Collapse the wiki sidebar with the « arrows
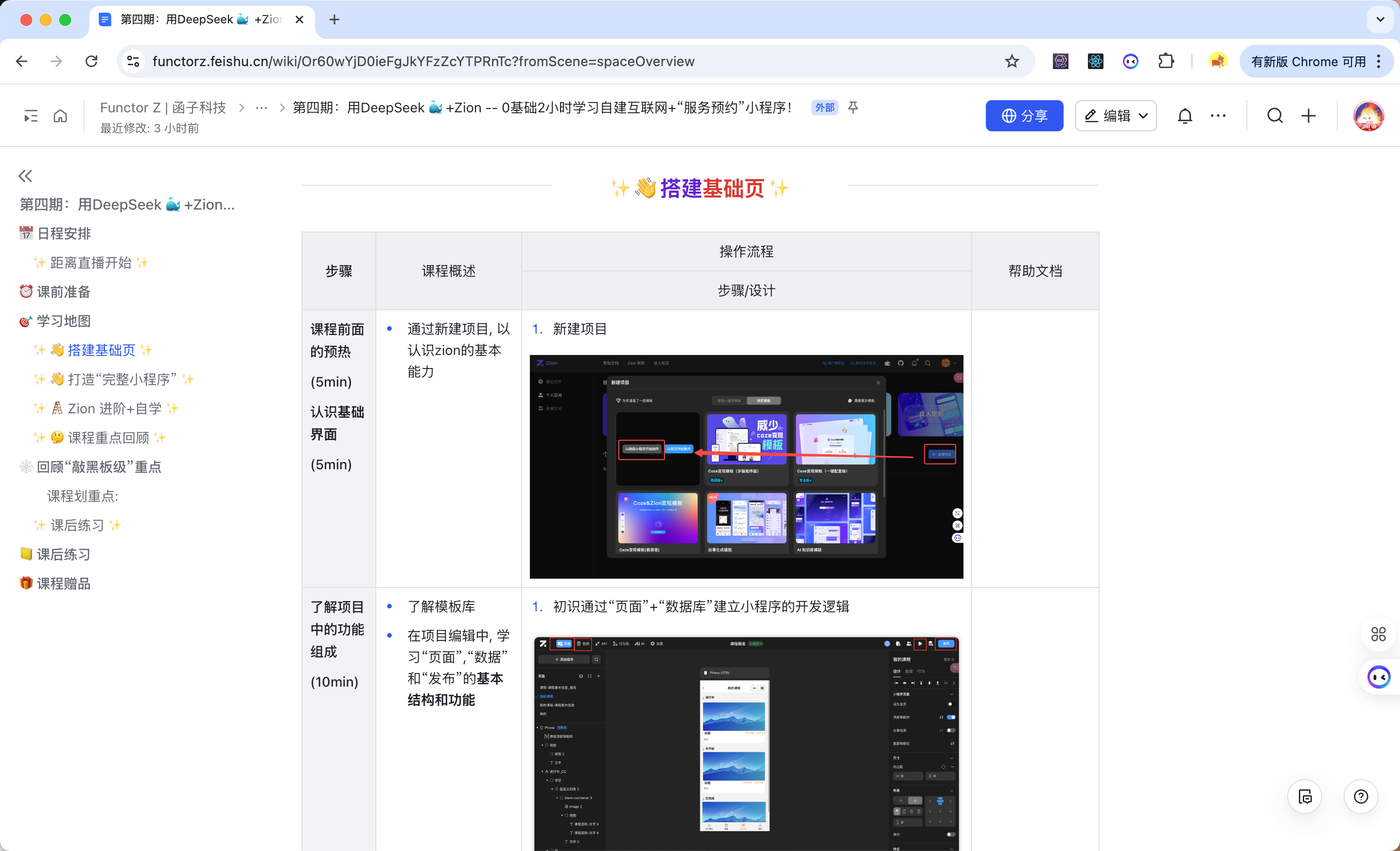The width and height of the screenshot is (1400, 851). click(x=25, y=176)
